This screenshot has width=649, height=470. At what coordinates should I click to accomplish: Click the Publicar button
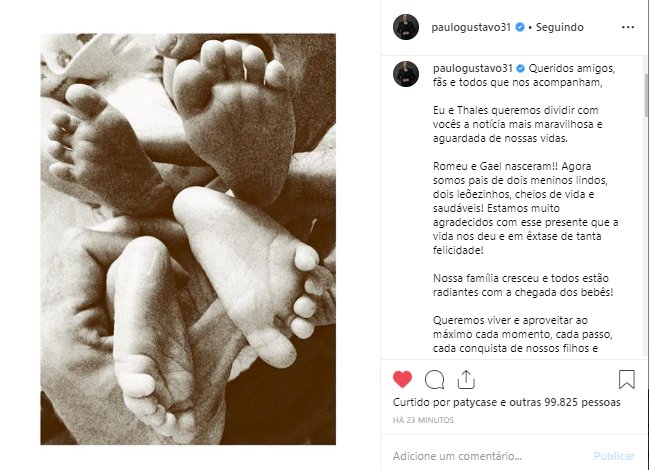point(614,456)
